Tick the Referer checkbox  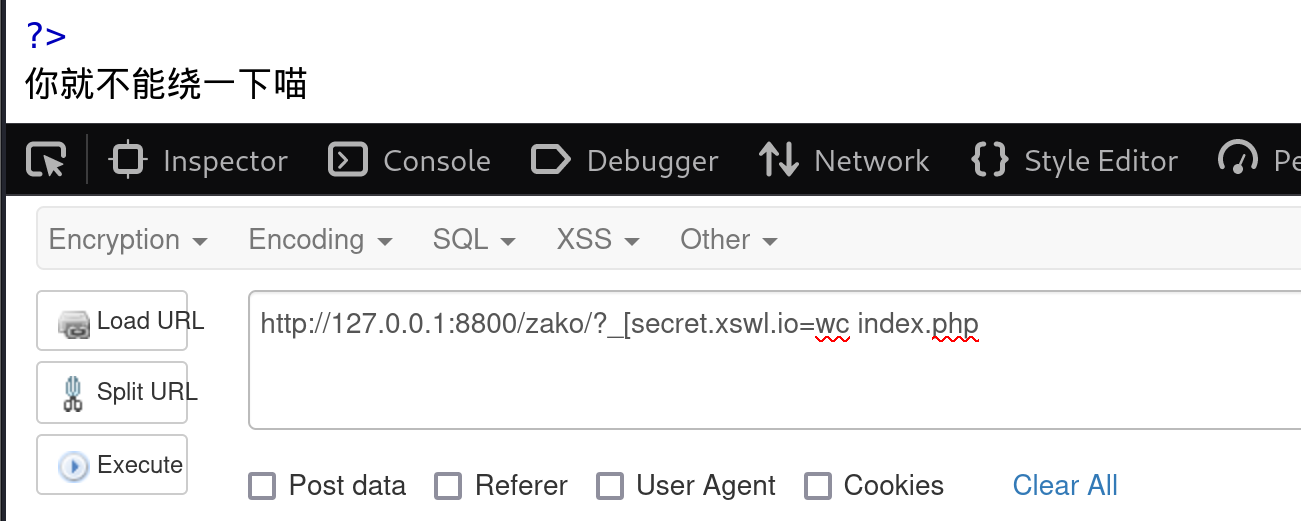448,487
